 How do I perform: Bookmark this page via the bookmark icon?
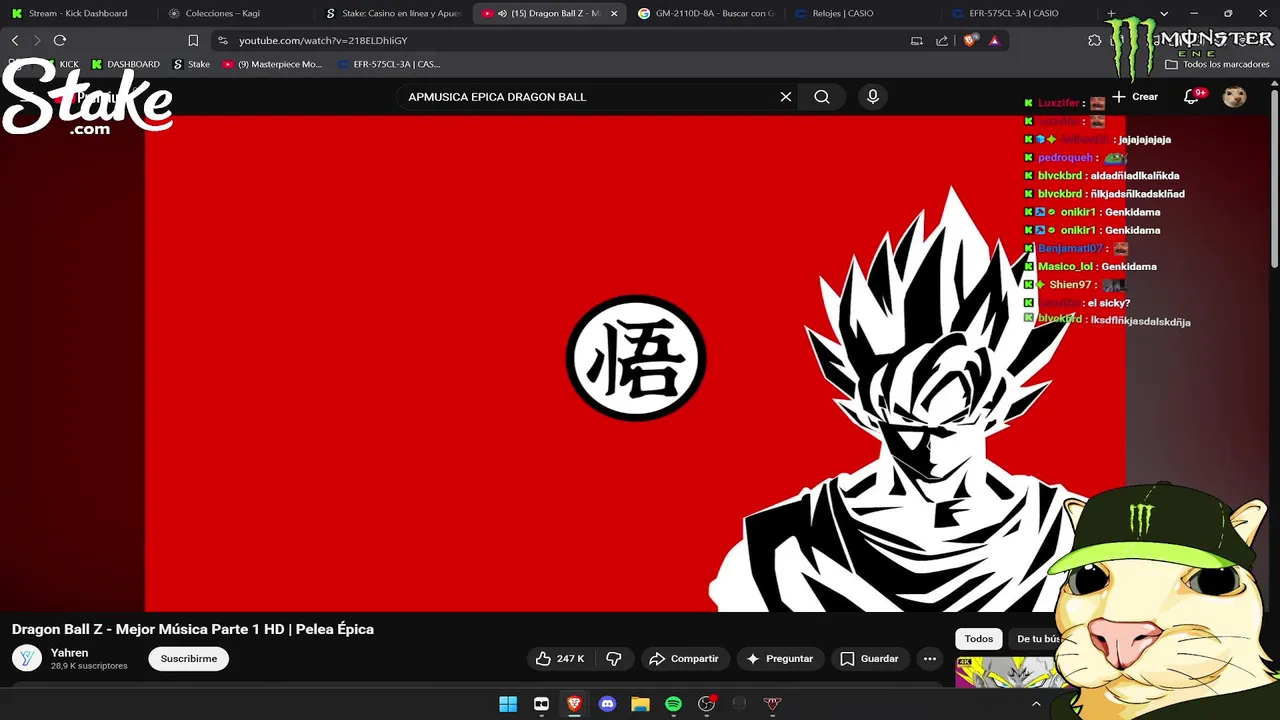tap(193, 40)
